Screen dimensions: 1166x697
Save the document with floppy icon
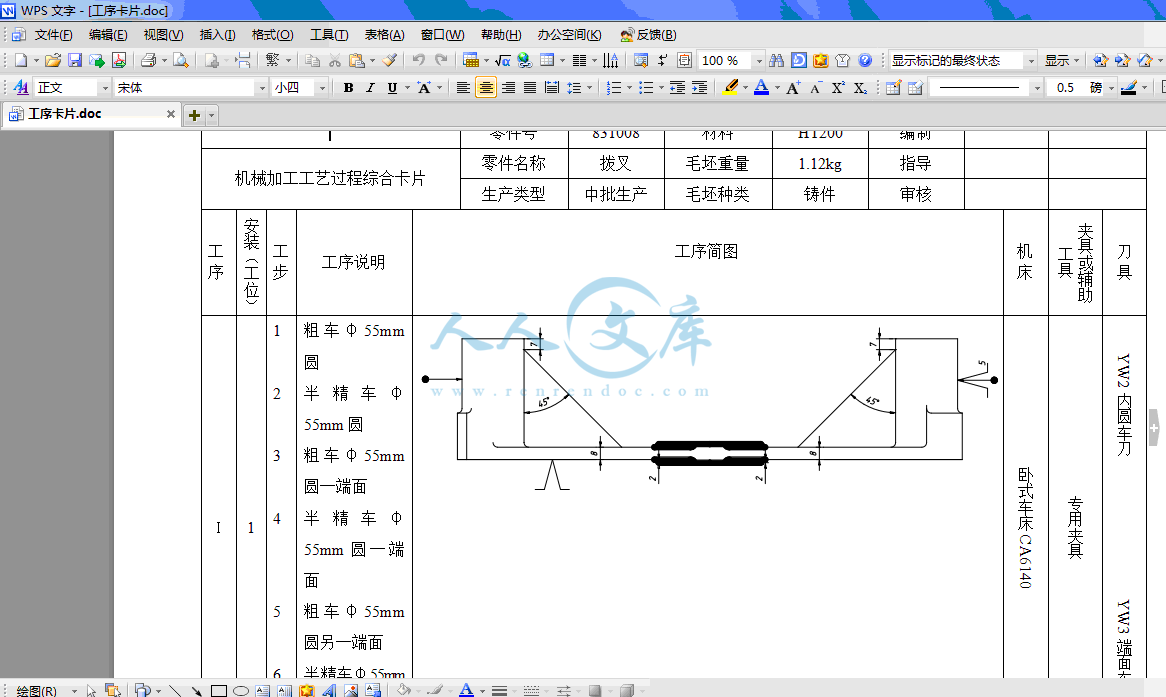tap(74, 60)
